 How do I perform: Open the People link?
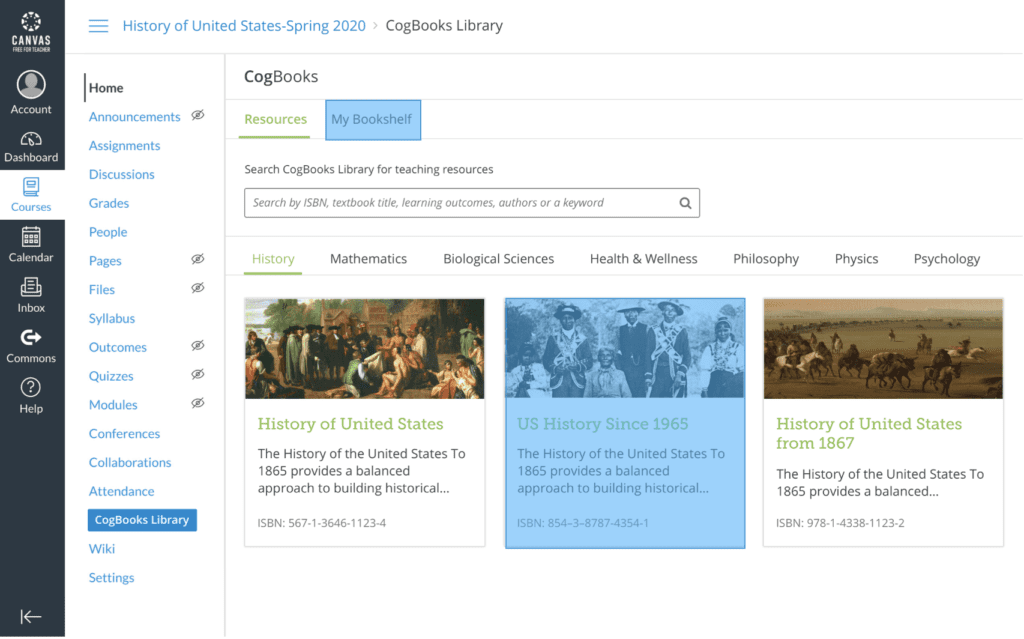108,231
